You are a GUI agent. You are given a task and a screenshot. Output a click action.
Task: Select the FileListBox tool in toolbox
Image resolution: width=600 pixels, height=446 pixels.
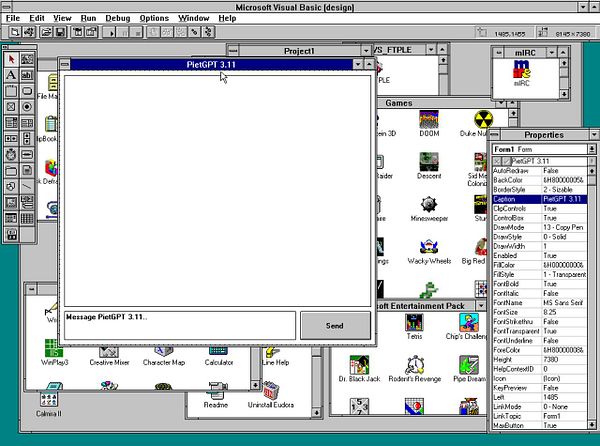click(27, 171)
